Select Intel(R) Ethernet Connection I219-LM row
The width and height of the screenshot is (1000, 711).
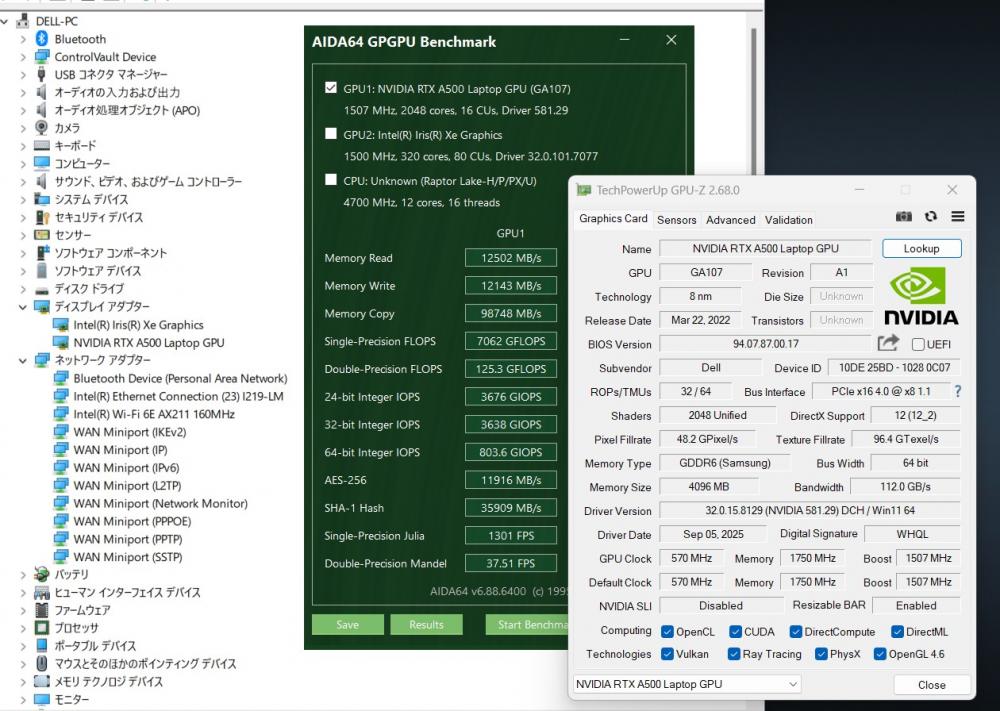[178, 396]
